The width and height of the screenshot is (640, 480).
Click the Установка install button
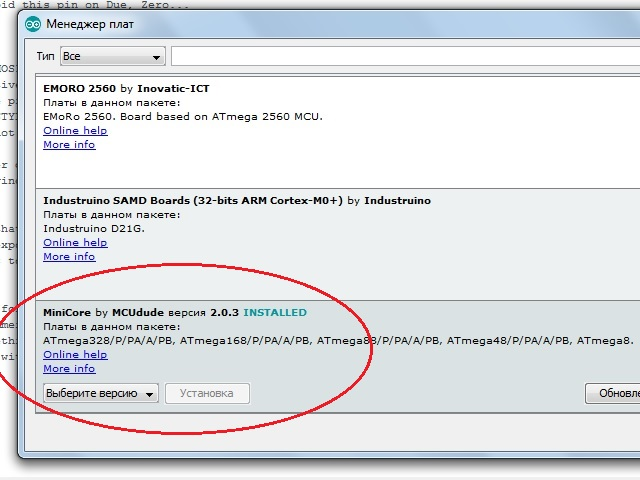coord(207,393)
